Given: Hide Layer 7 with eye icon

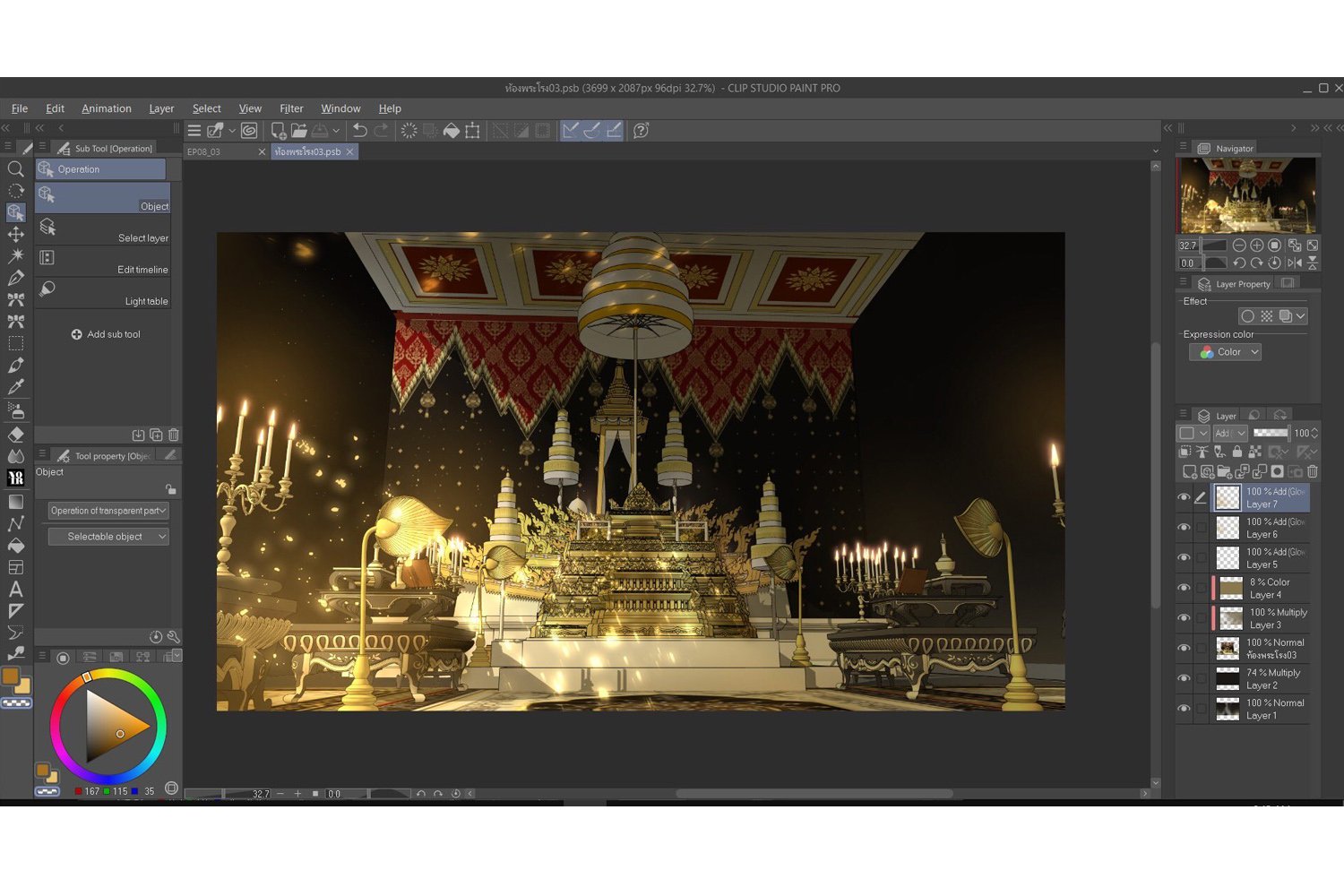Looking at the screenshot, I should click(x=1184, y=497).
